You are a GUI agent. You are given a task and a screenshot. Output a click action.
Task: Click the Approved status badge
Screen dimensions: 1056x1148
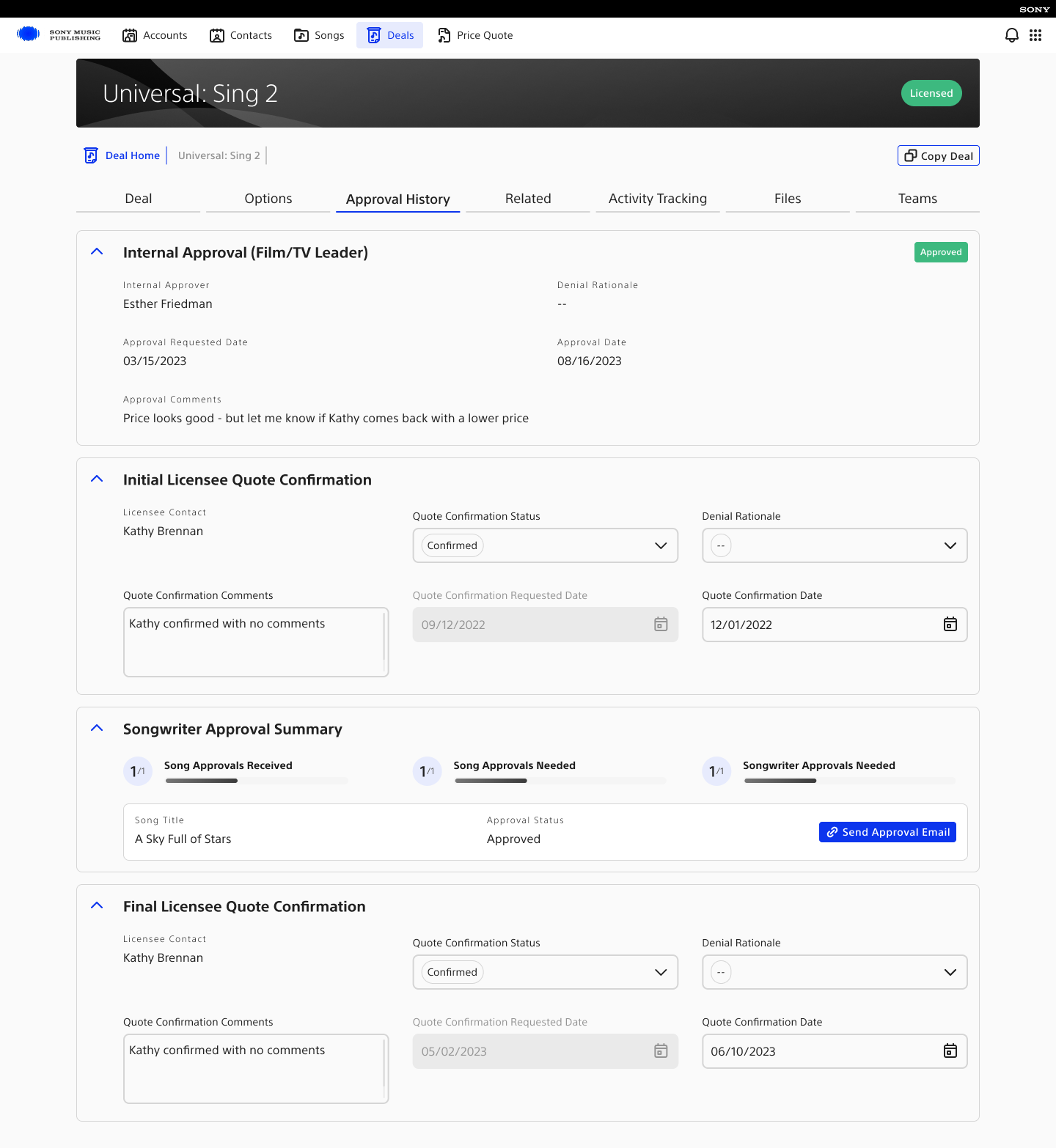point(941,252)
